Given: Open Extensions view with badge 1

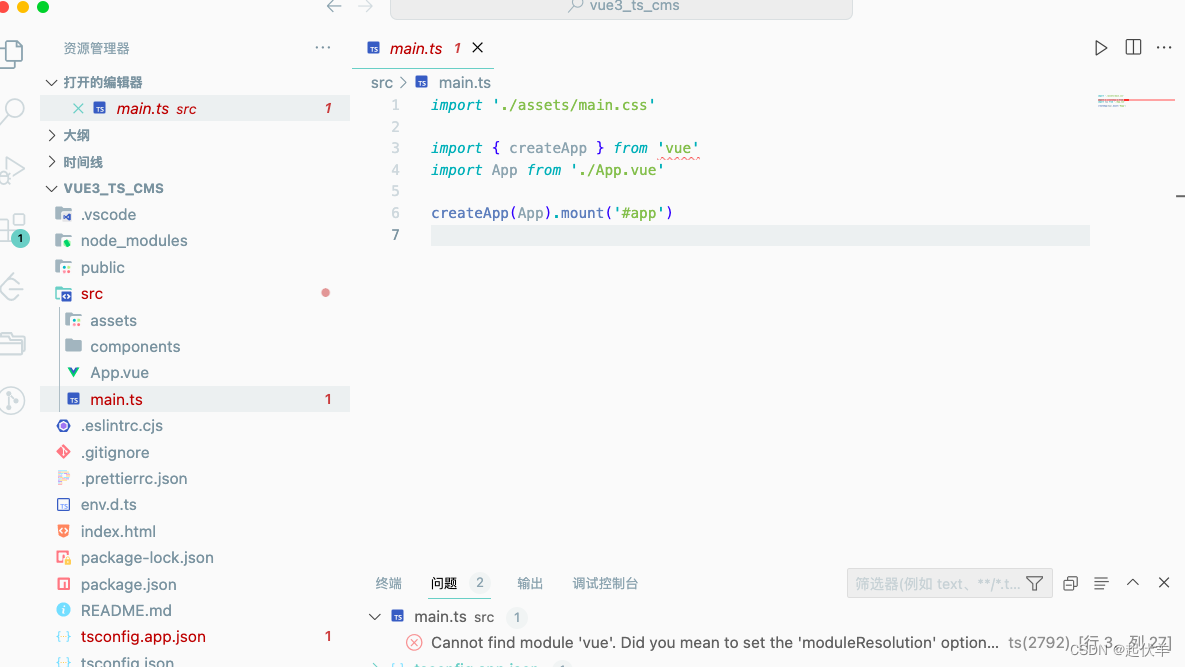Looking at the screenshot, I should click(x=14, y=230).
